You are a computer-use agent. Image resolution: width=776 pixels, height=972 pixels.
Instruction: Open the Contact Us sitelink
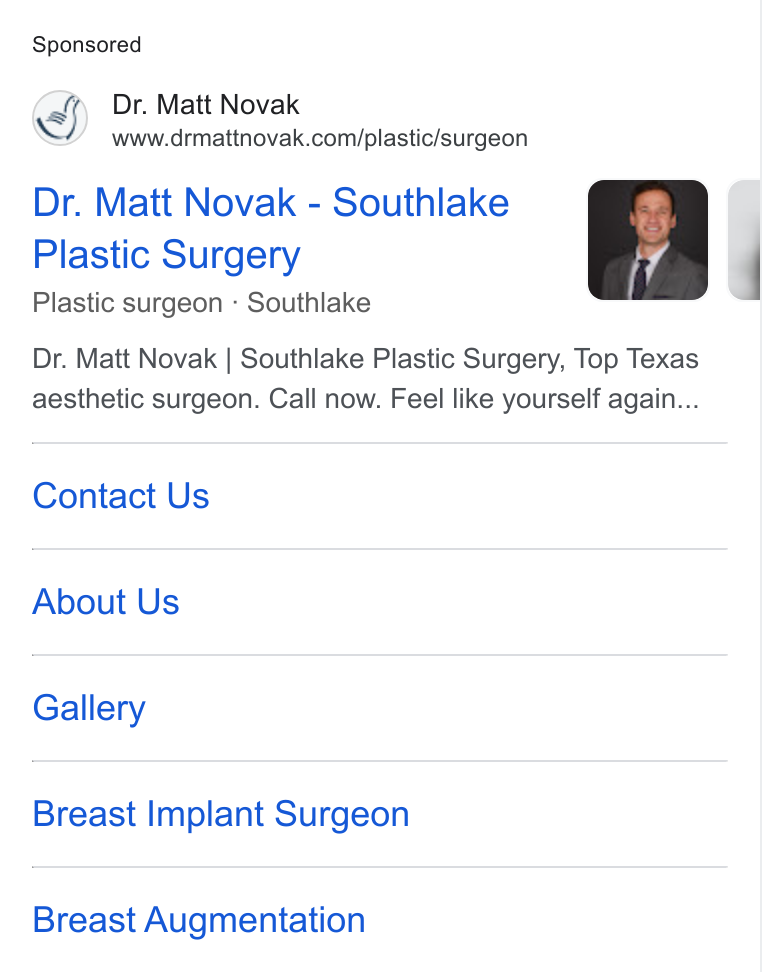click(x=121, y=496)
